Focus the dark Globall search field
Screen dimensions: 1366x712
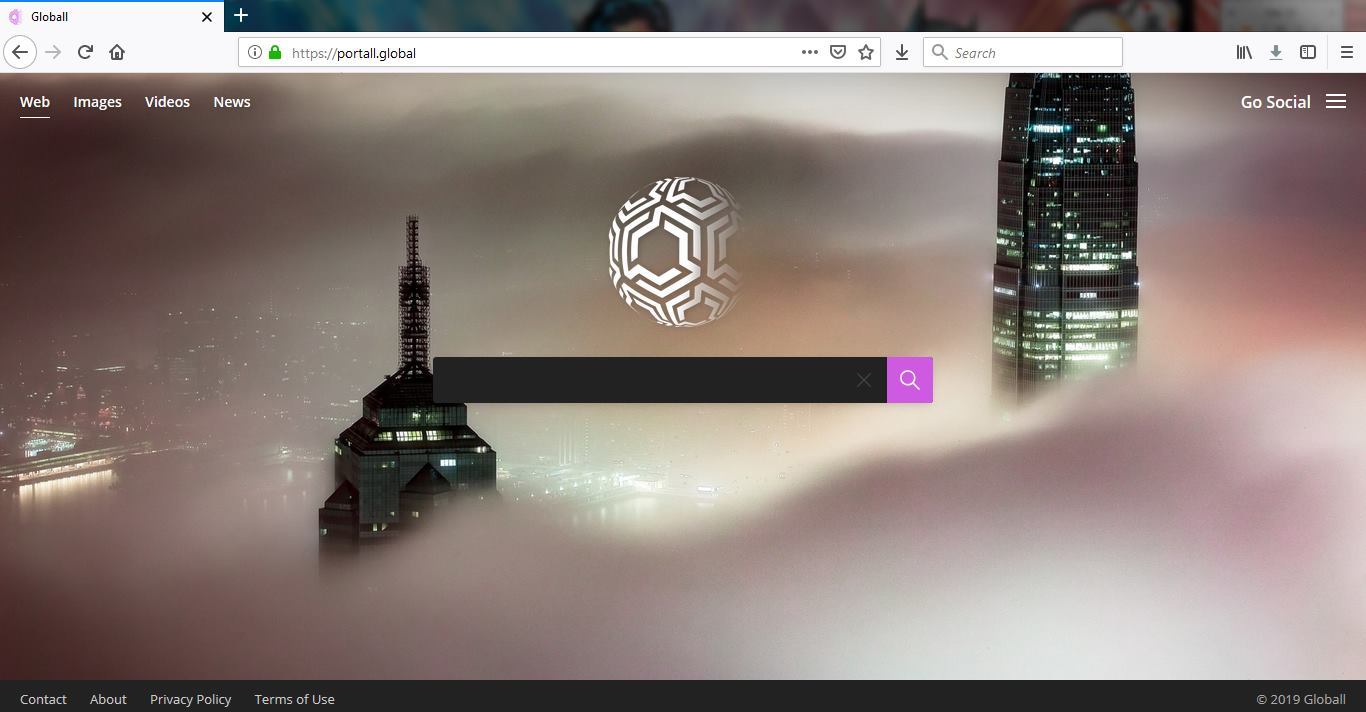640,380
